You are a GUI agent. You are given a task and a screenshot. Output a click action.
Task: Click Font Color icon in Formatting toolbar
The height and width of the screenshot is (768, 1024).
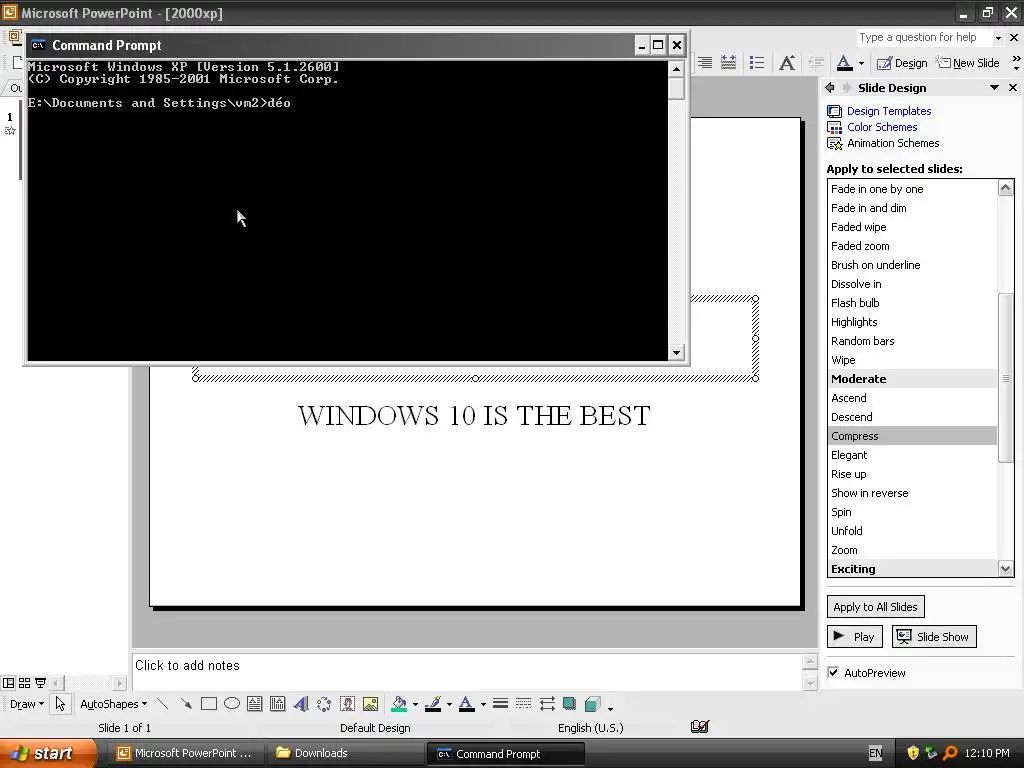pos(844,63)
